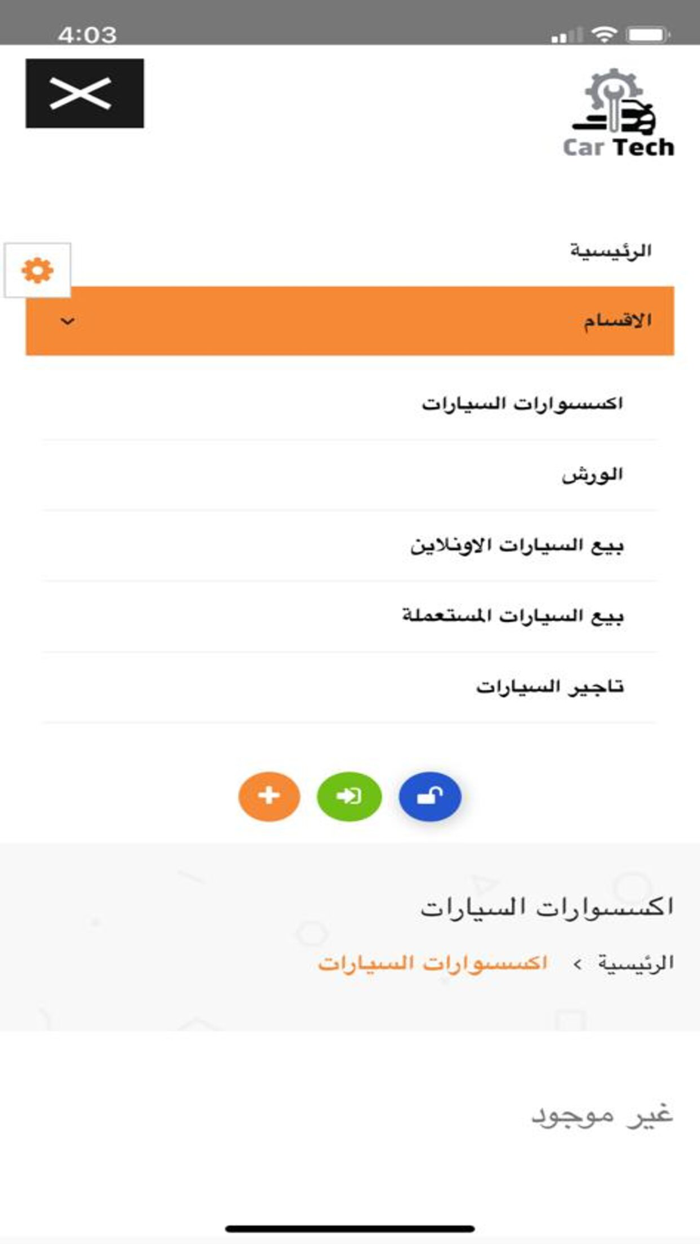Tap the Car Tech logo
Screen dimensions: 700x1244
(x=618, y=113)
